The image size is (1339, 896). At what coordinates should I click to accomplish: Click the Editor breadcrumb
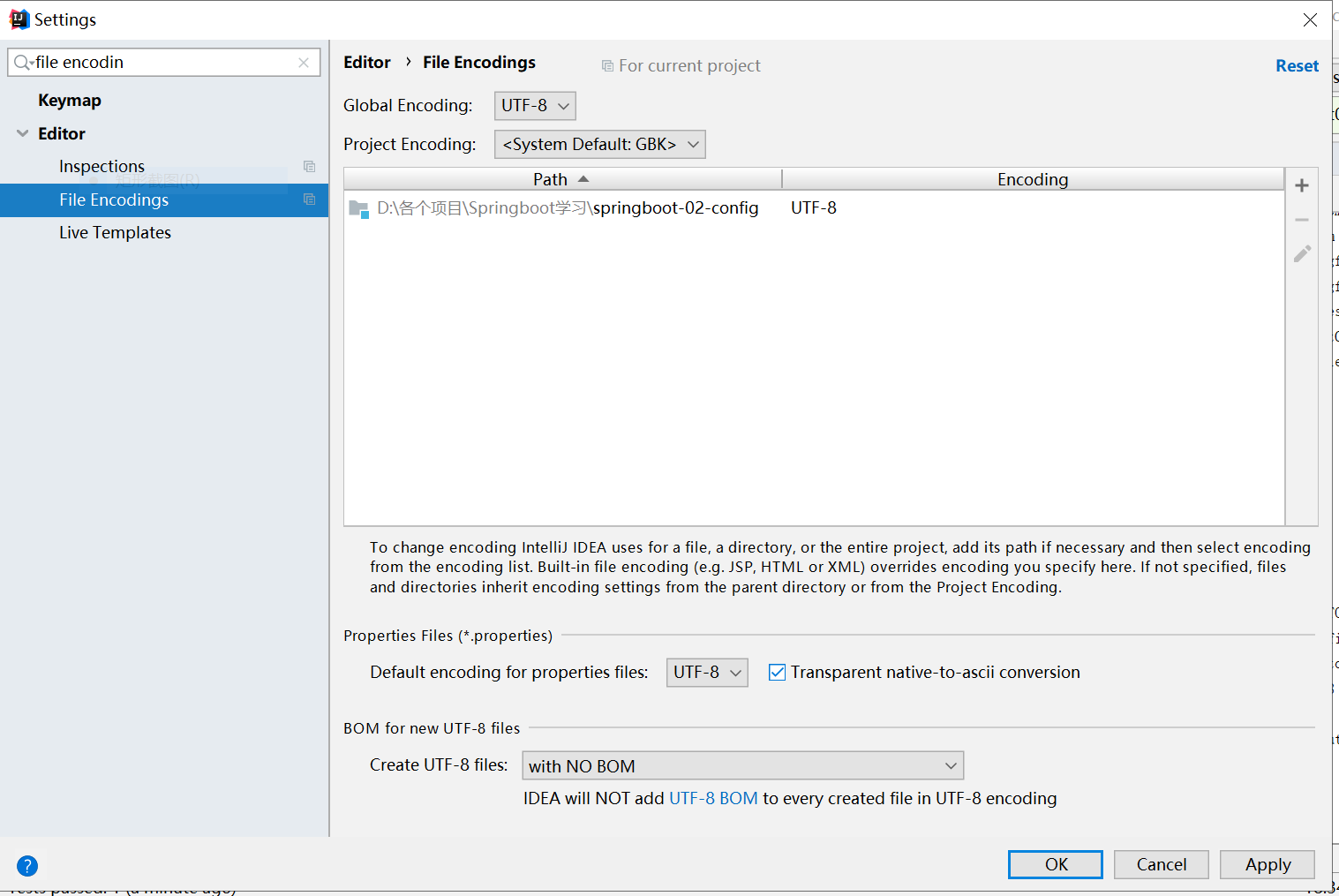[367, 62]
